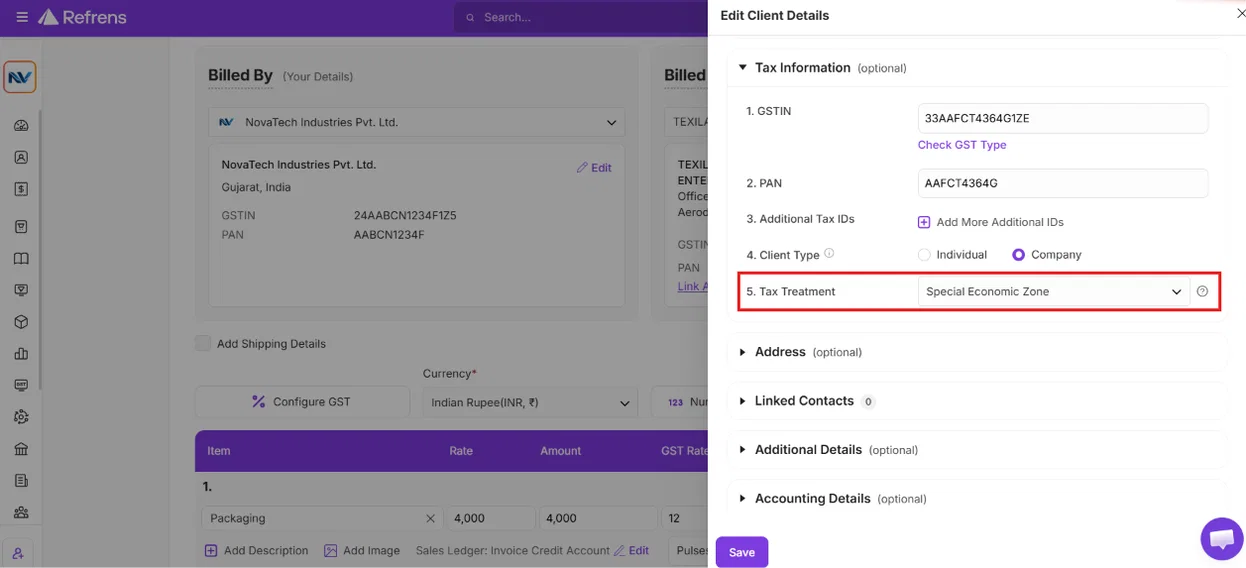Click the Check GST Type link
The height and width of the screenshot is (568, 1246).
click(962, 145)
